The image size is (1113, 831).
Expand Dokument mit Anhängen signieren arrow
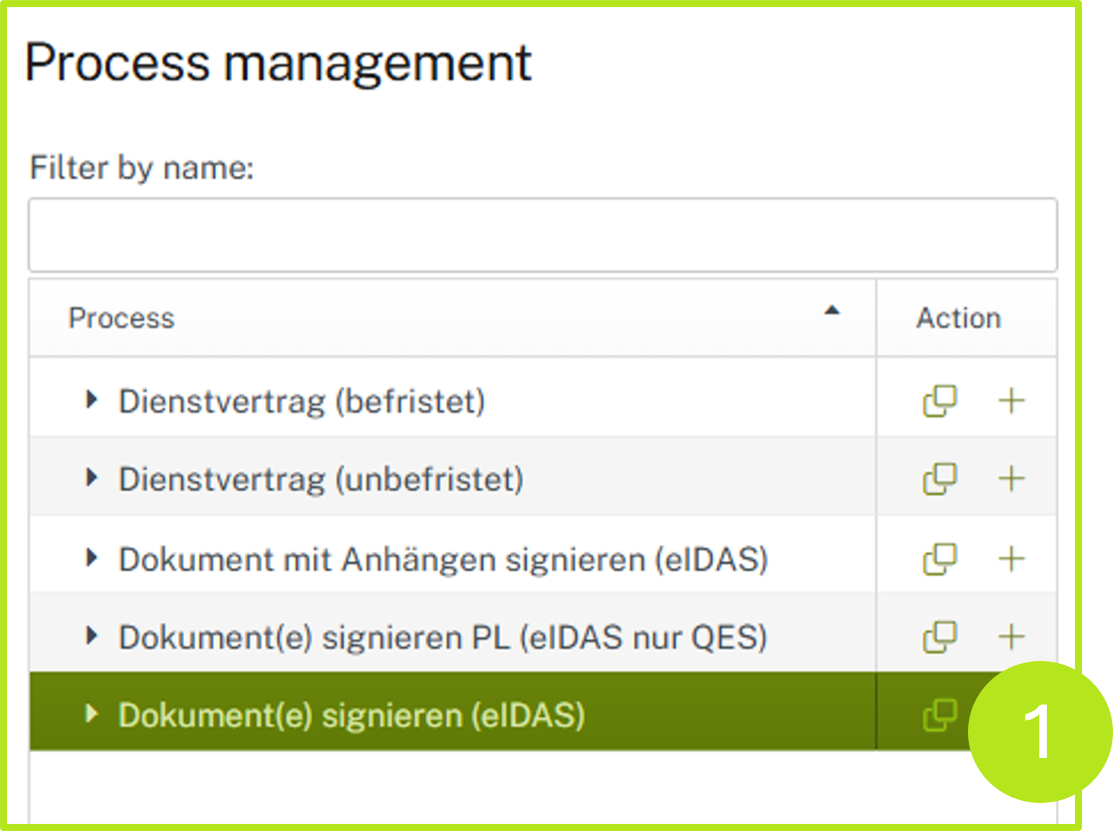(92, 558)
